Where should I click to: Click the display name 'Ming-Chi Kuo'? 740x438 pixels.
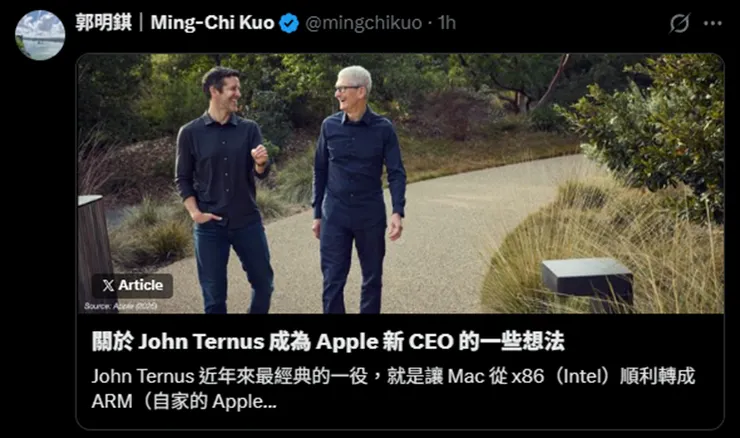[x=212, y=23]
